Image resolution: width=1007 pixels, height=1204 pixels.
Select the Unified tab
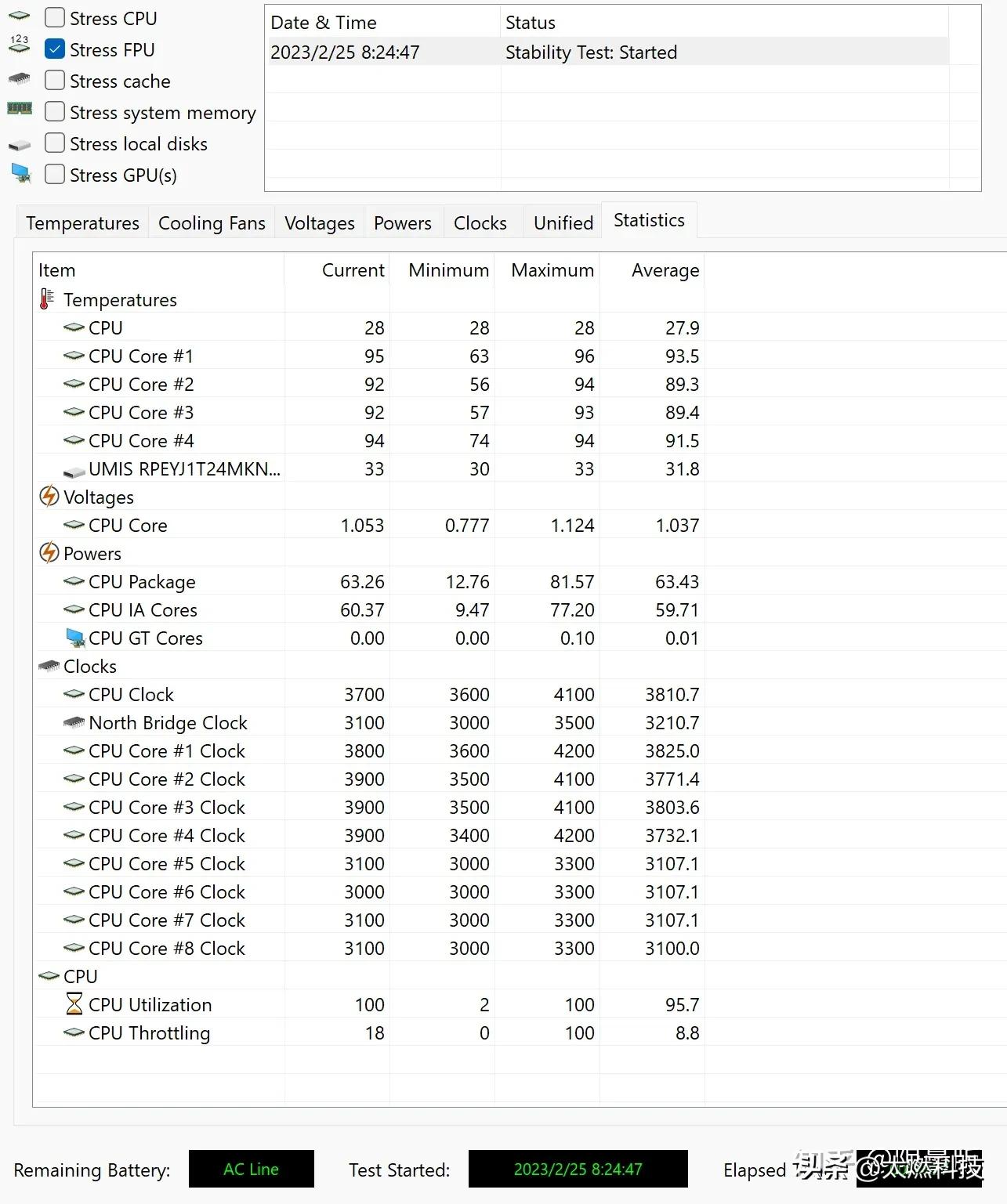click(563, 223)
